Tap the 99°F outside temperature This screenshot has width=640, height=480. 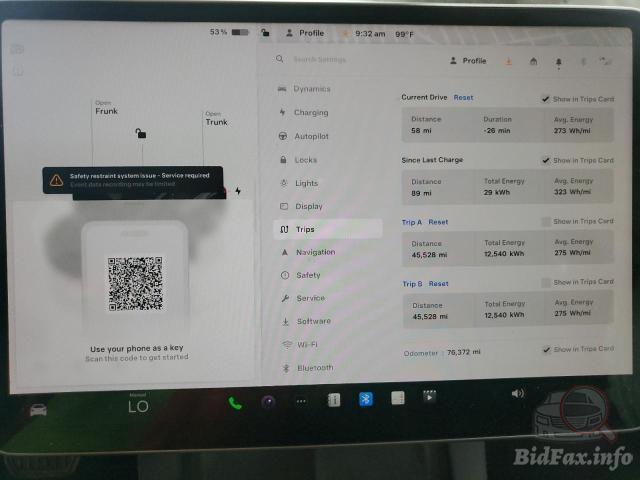[404, 34]
